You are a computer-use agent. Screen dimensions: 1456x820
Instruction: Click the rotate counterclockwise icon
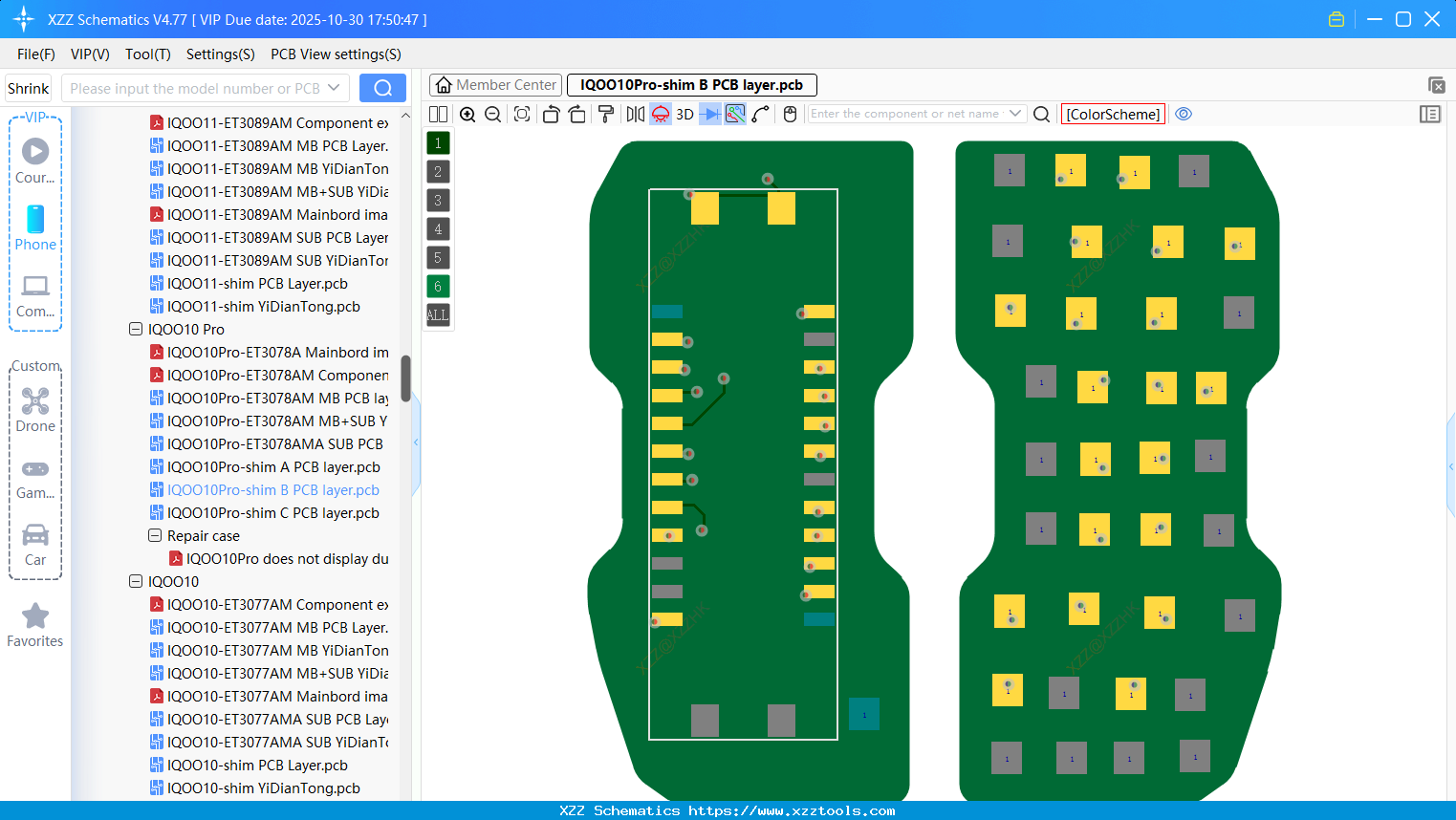click(x=551, y=114)
